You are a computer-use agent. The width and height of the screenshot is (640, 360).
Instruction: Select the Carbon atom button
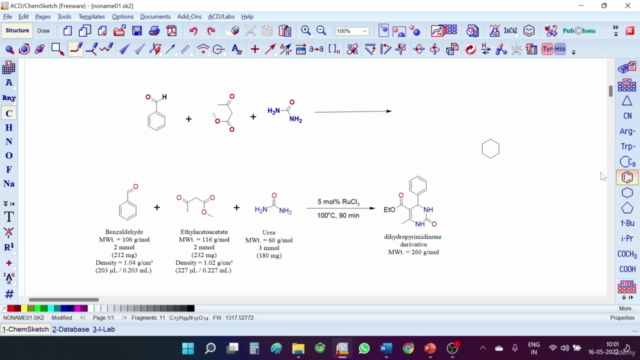tap(9, 113)
